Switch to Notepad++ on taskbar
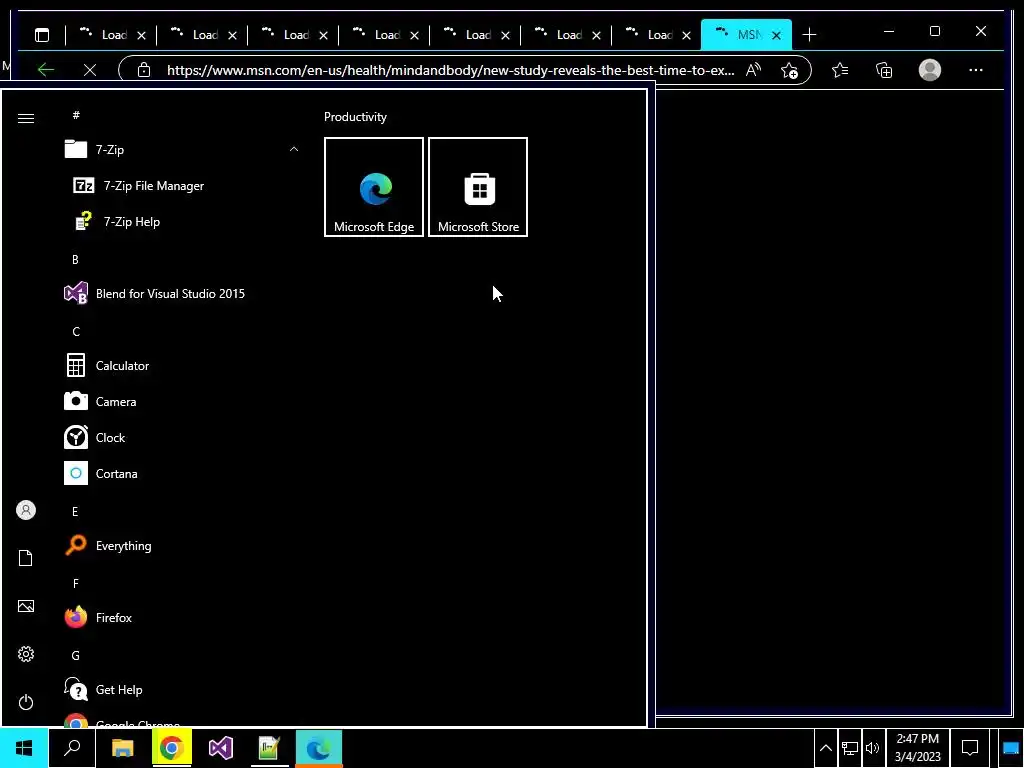 tap(269, 748)
